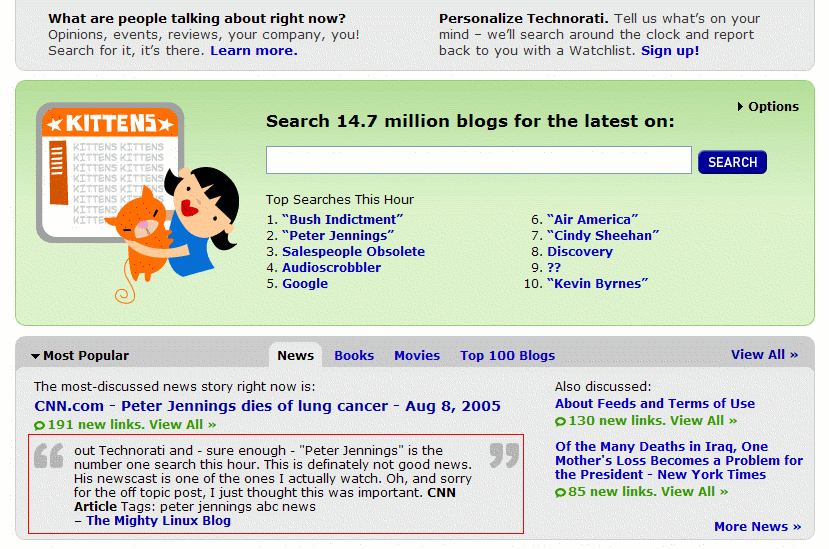The image size is (829, 549).
Task: Click the Kittens girl-and-cat illustration
Action: pyautogui.click(x=137, y=203)
